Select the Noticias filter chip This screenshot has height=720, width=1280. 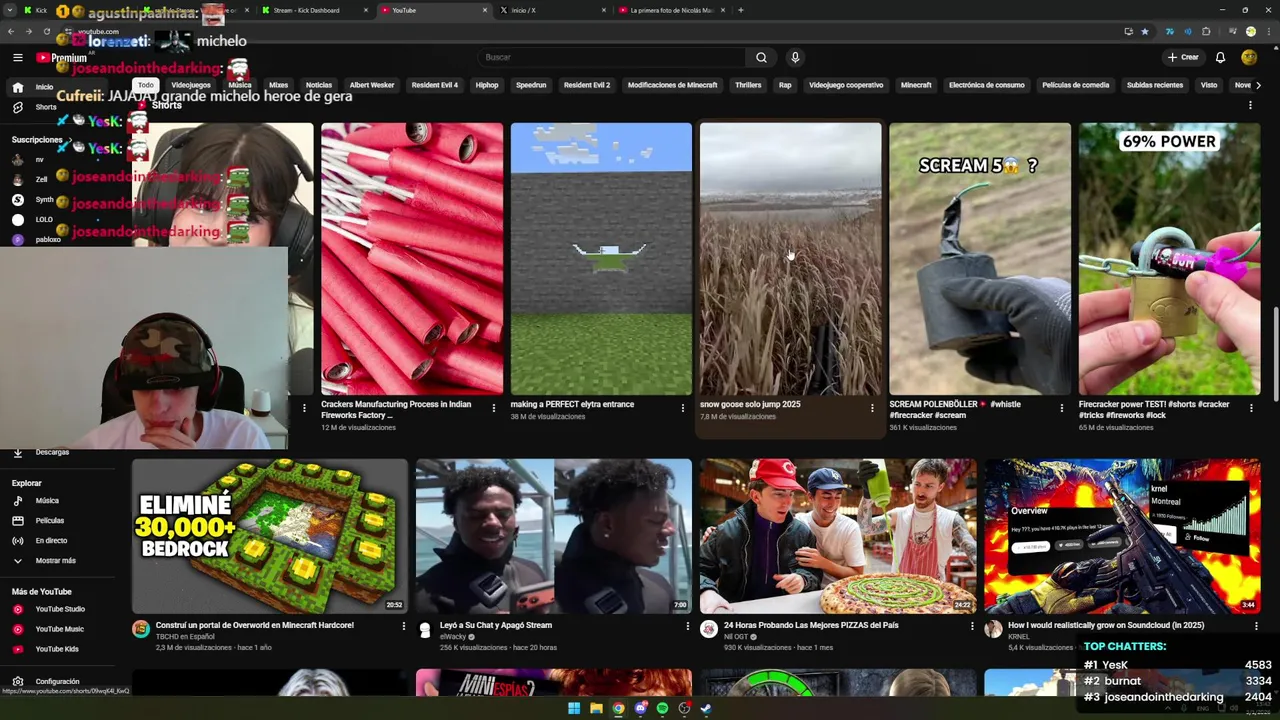pyautogui.click(x=319, y=85)
